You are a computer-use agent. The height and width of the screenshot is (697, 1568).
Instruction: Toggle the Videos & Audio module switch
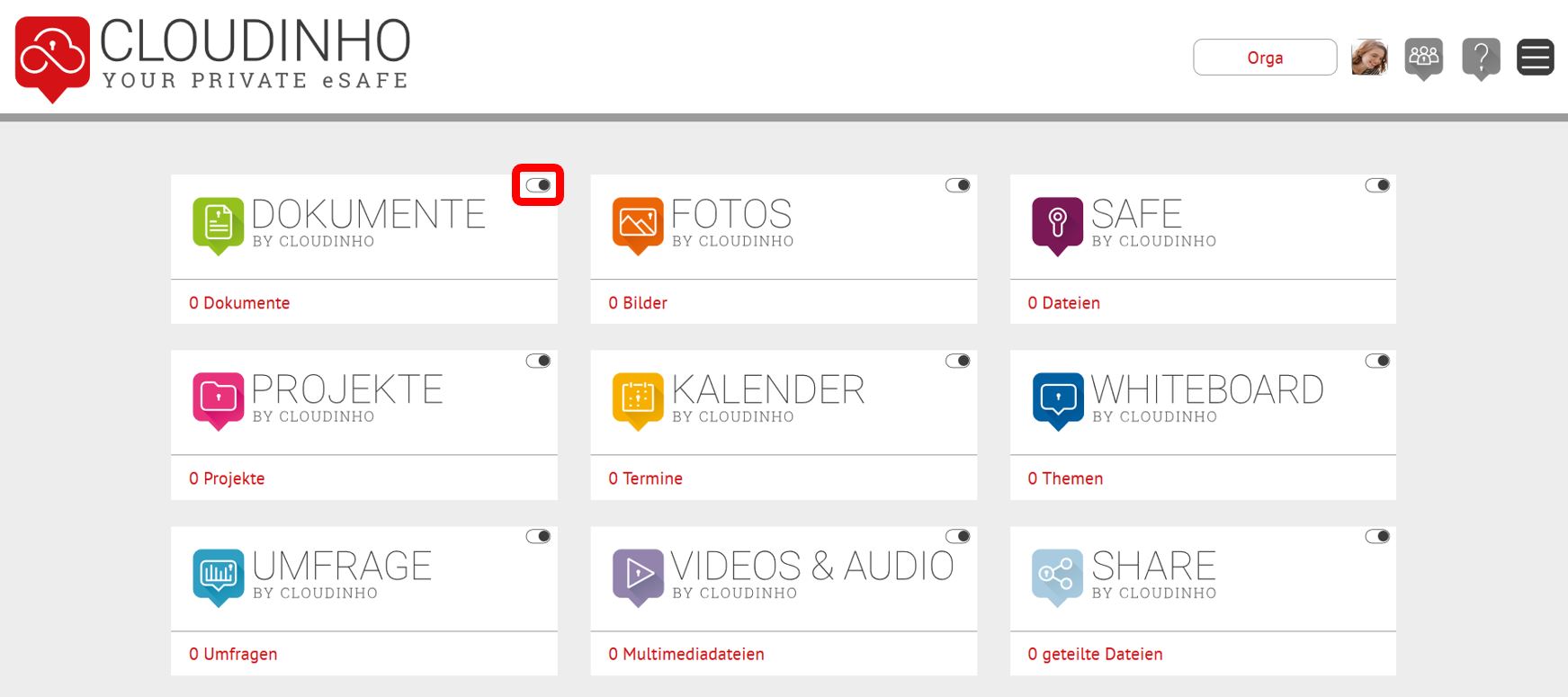[958, 536]
